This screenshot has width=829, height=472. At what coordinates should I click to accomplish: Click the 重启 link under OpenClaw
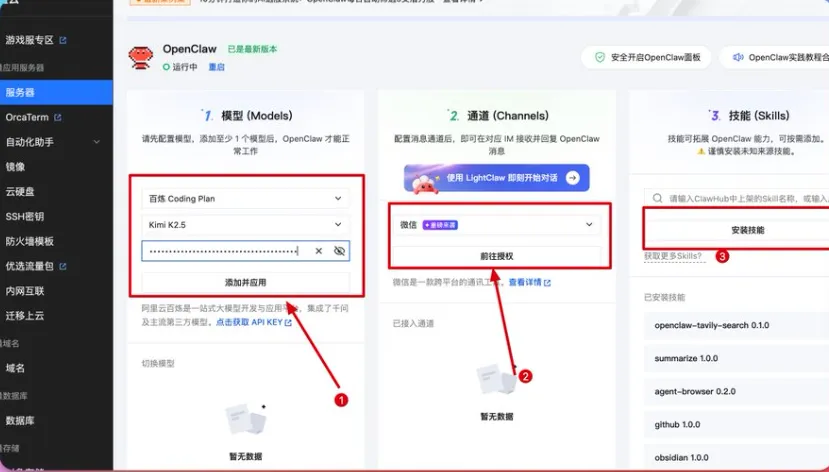(x=217, y=67)
